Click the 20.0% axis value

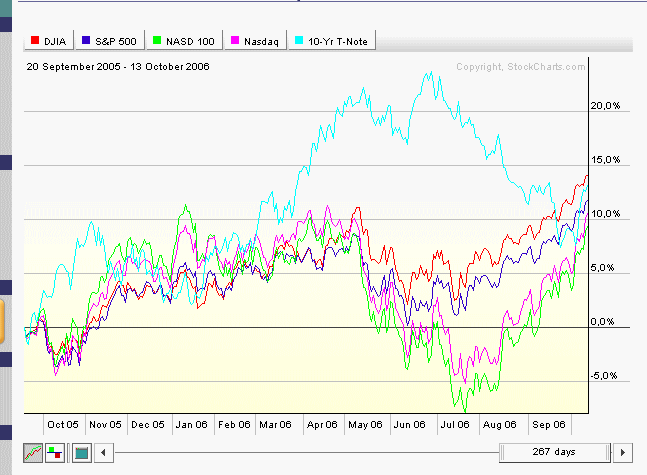605,106
